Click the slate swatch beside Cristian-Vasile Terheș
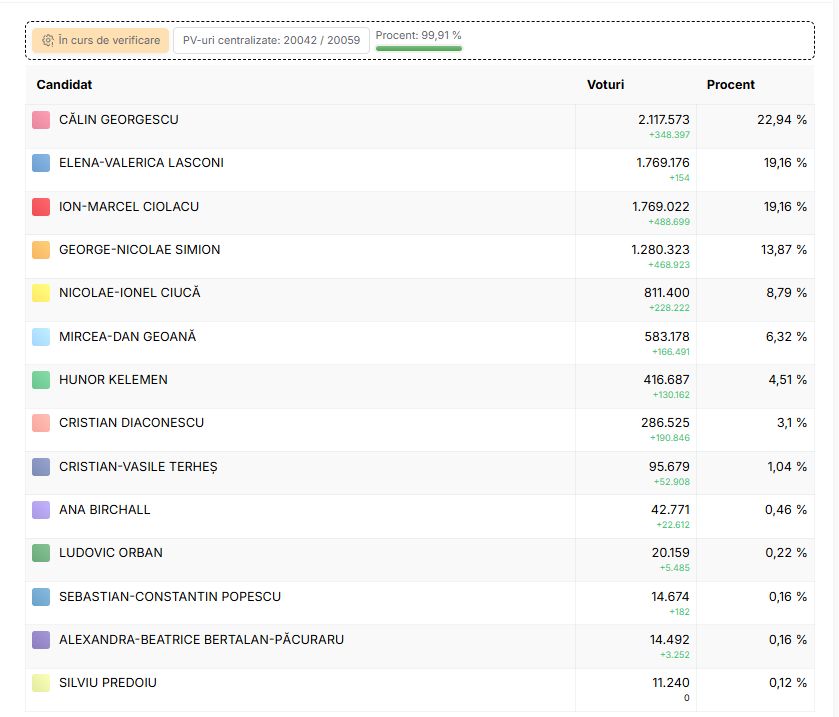The height and width of the screenshot is (717, 839). coord(41,467)
